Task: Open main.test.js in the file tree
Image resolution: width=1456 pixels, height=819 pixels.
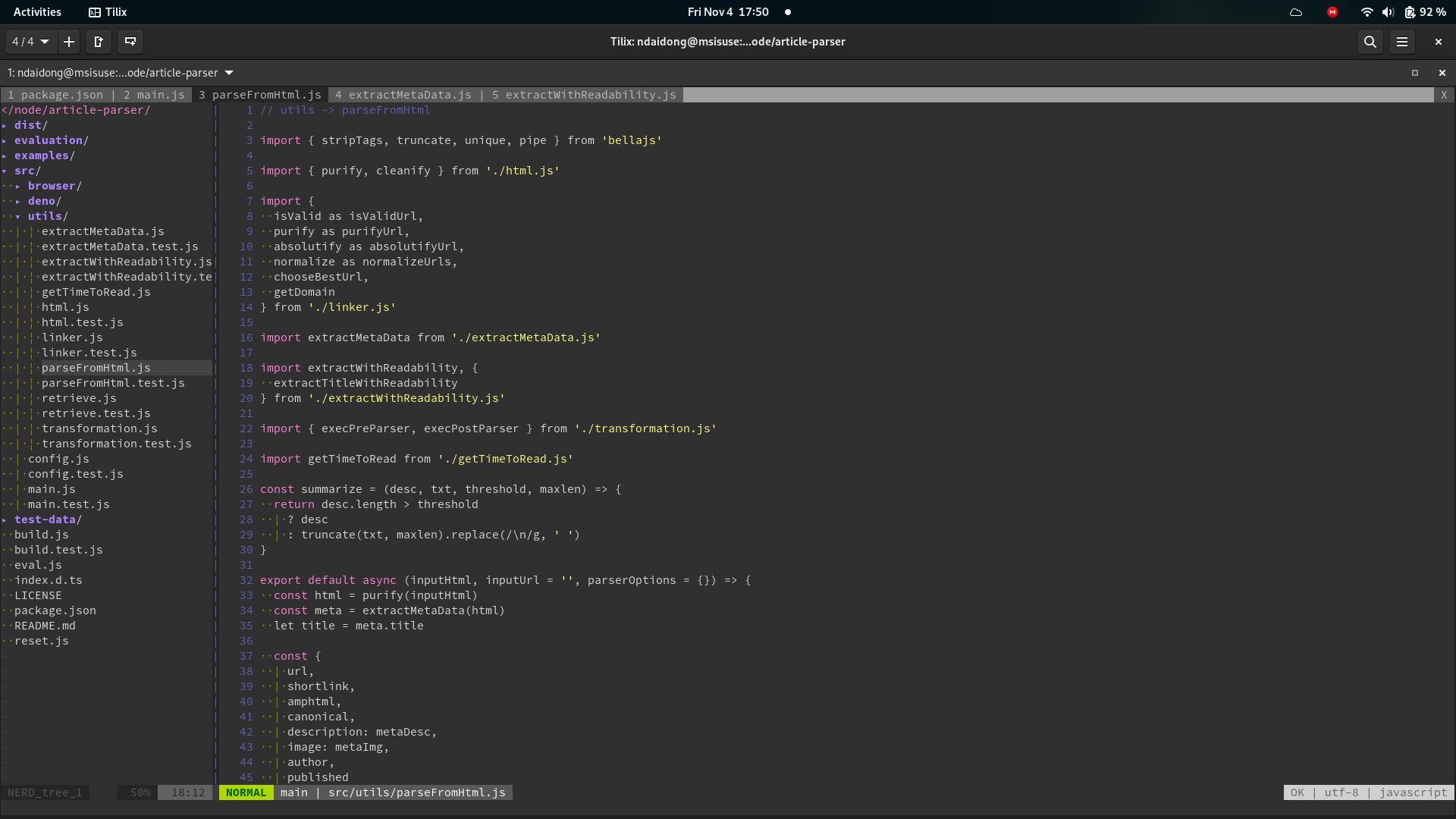Action: 69,504
